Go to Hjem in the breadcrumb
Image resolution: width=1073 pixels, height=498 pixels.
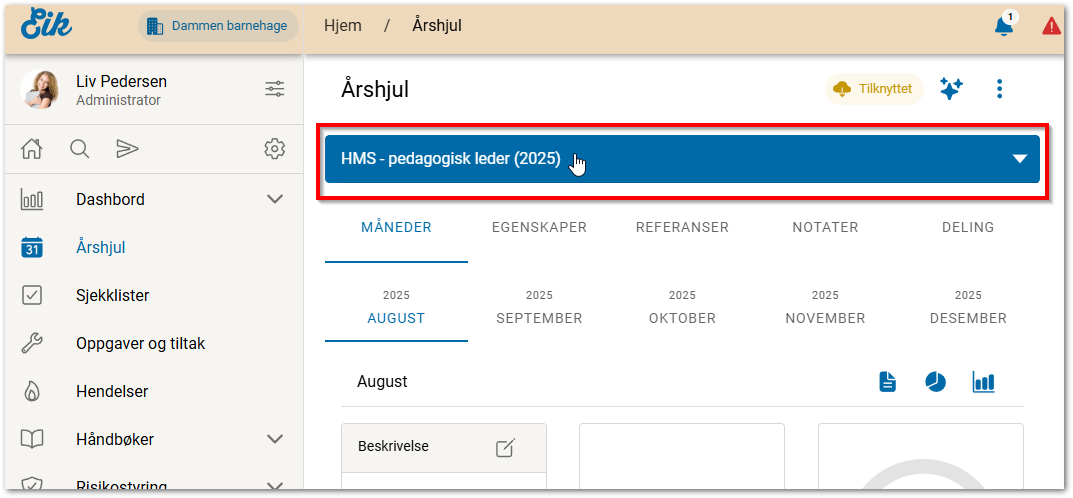343,26
